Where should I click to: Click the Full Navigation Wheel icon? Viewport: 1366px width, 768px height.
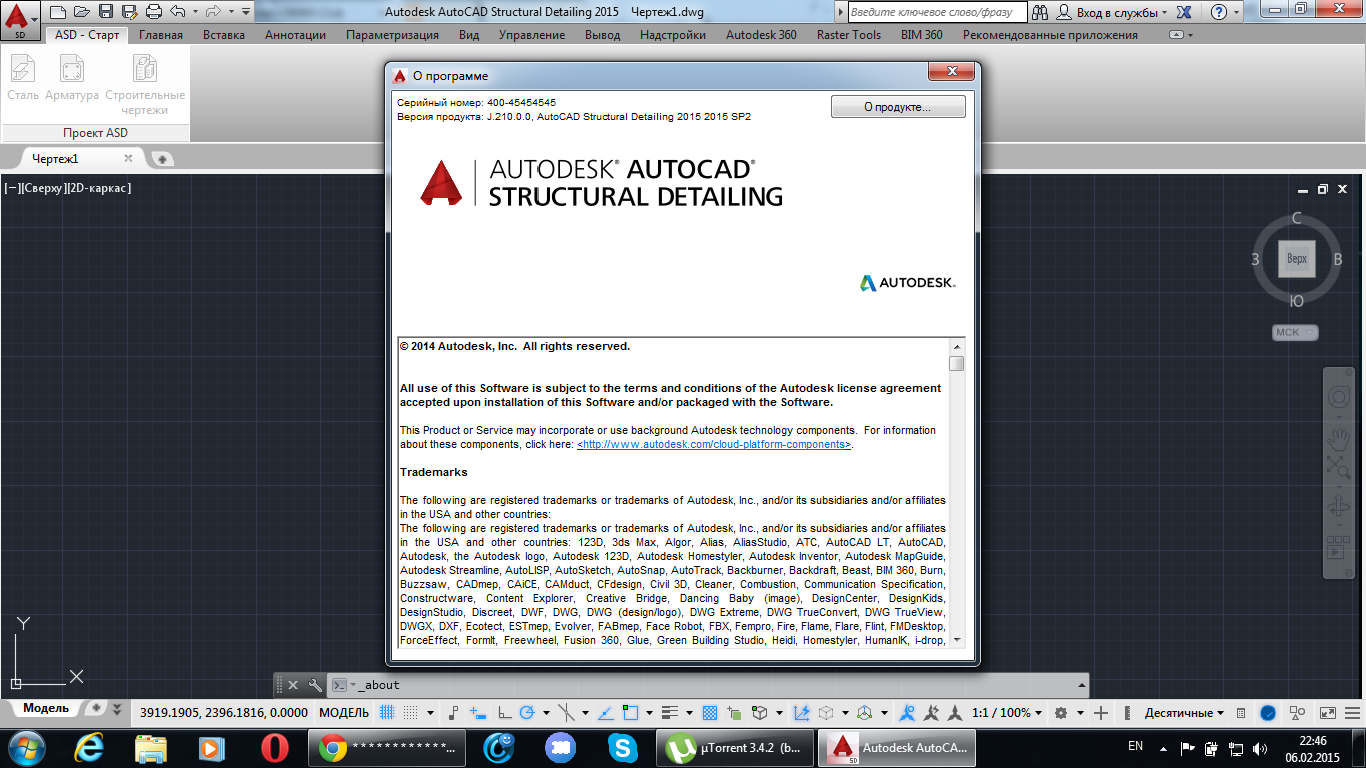[x=1338, y=397]
